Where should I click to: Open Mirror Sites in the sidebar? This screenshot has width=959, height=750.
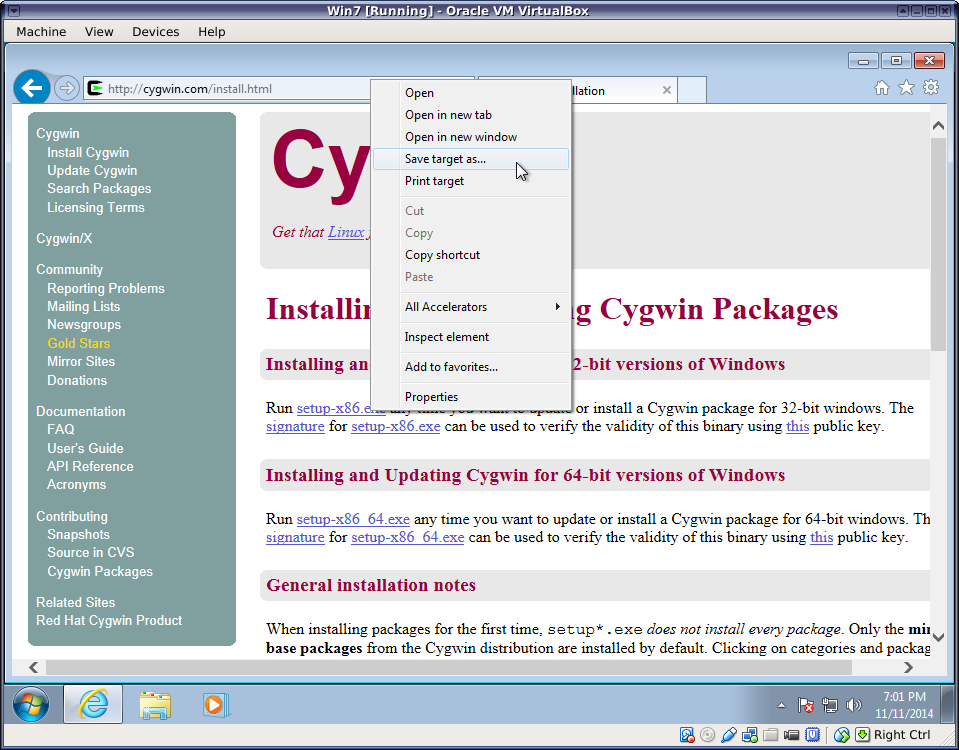pos(81,362)
